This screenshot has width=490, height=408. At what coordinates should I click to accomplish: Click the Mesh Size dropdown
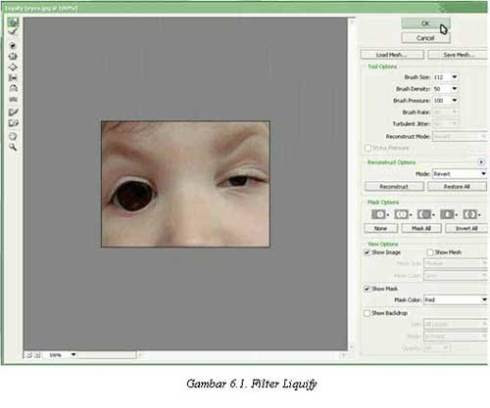(455, 263)
